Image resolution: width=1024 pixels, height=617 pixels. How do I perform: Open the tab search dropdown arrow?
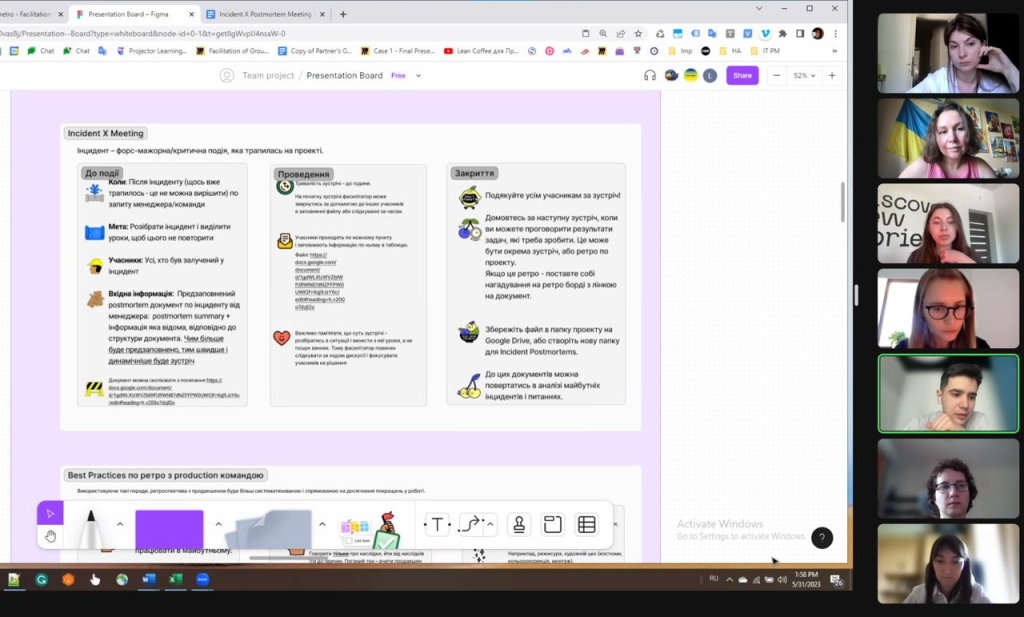[759, 8]
